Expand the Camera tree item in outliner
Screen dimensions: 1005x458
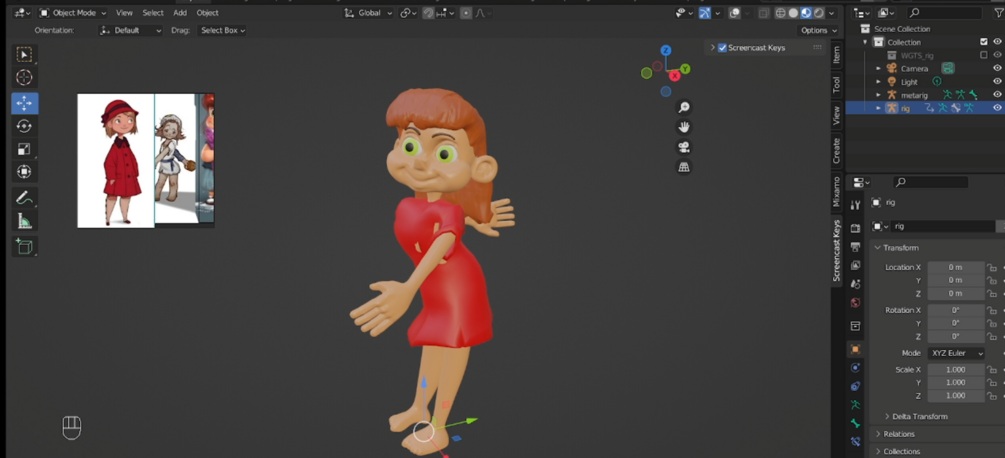(x=879, y=69)
